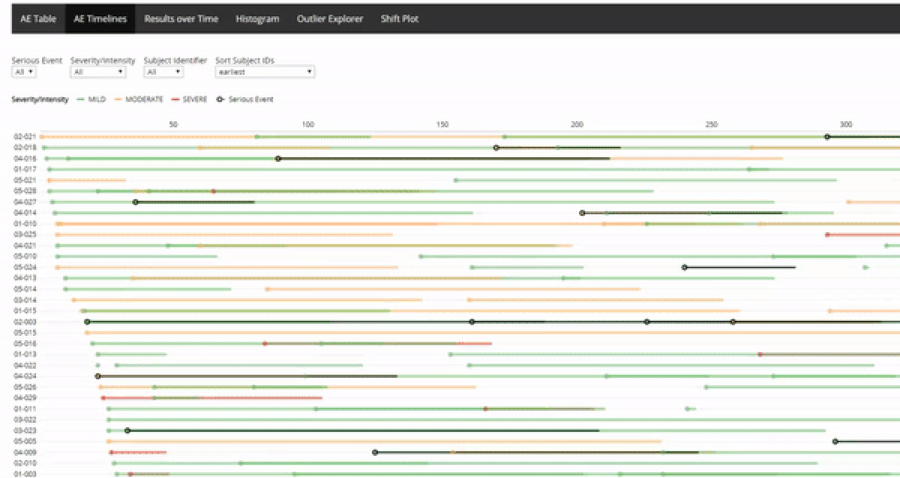
Task: Select subject ID 04-027
Action: tap(25, 202)
